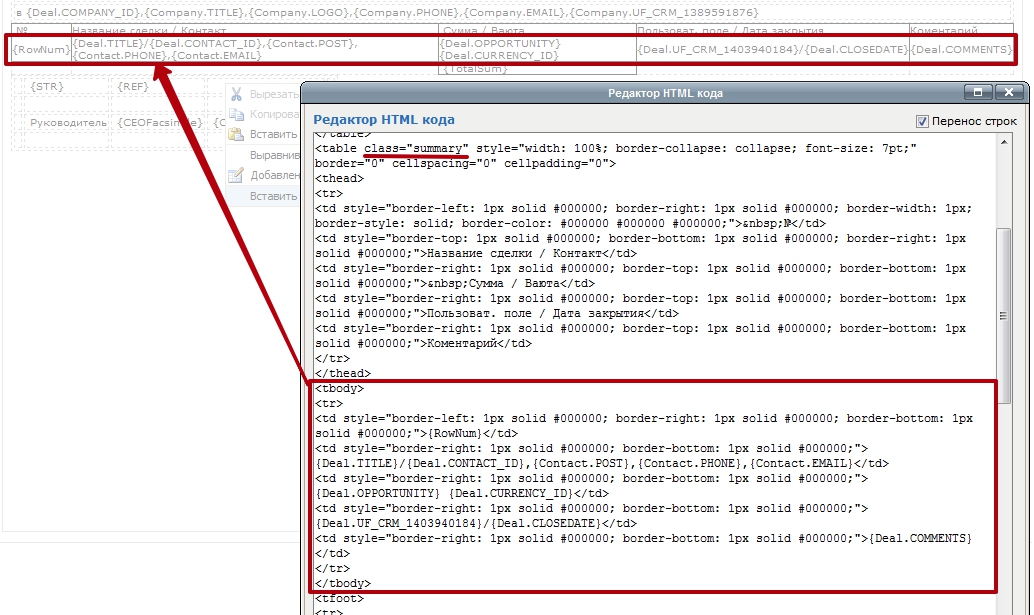
Task: Select the {RowNum} table cell
Action: 41,50
